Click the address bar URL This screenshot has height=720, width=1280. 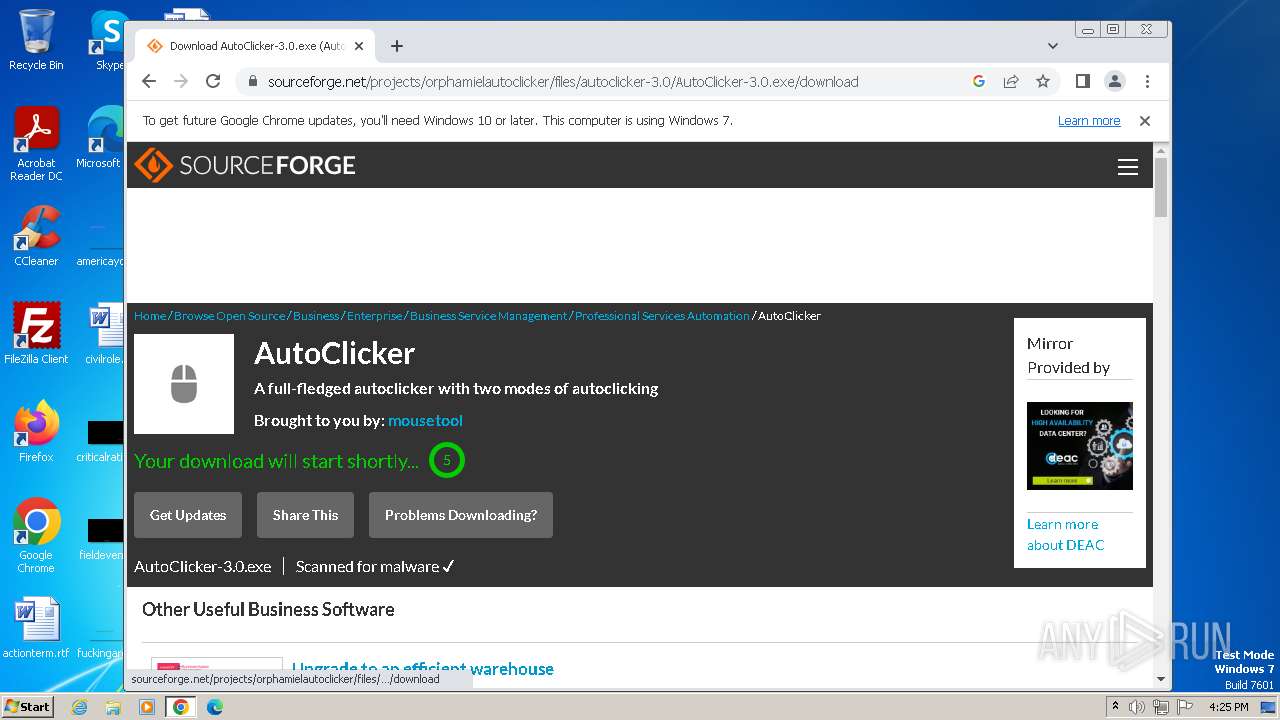pos(563,82)
